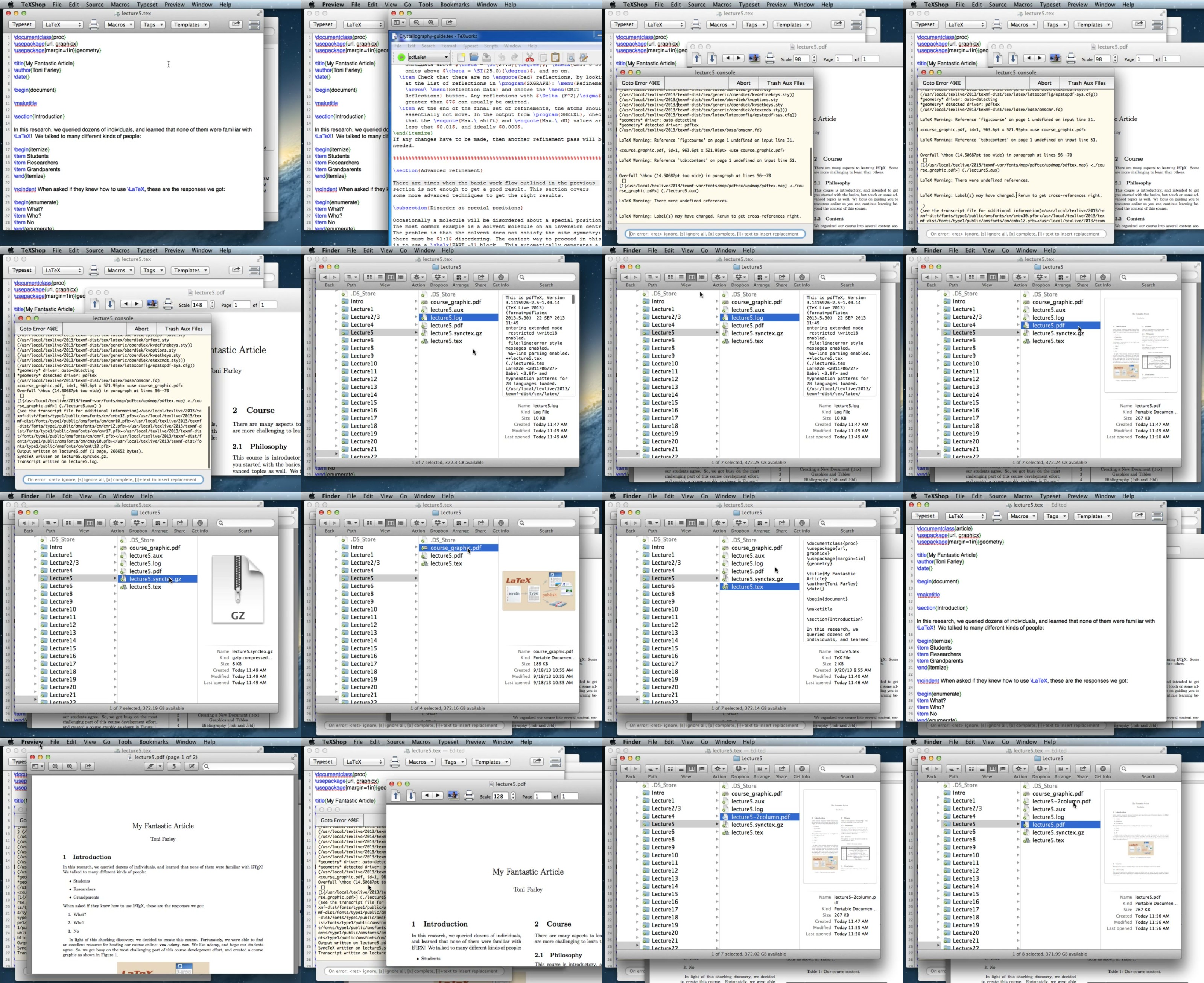This screenshot has height=983, width=1204.
Task: Click blue open-folder icon in TeXworks toolbar
Action: tap(474, 57)
